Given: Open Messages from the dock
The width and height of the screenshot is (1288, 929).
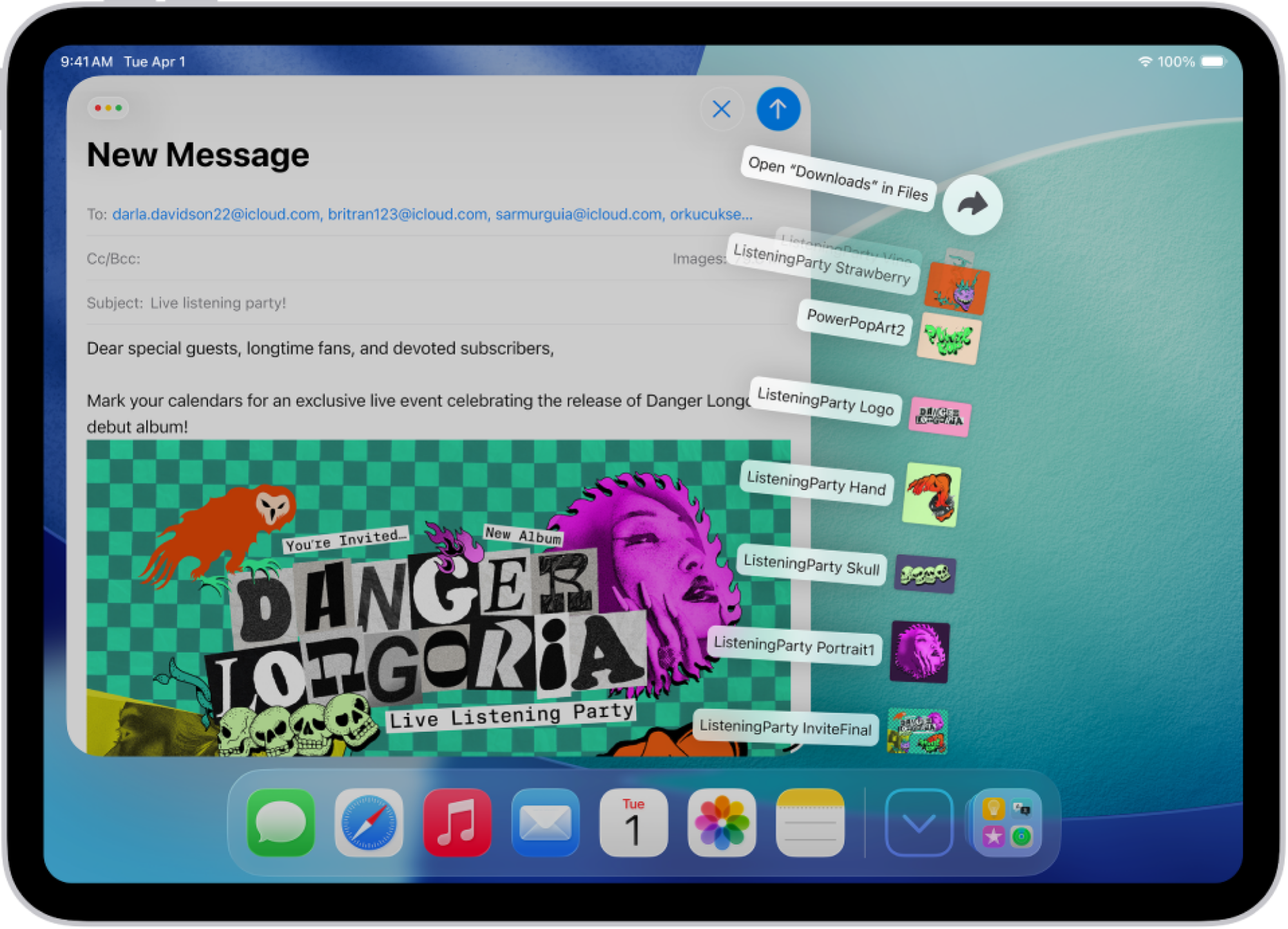Looking at the screenshot, I should tap(280, 823).
